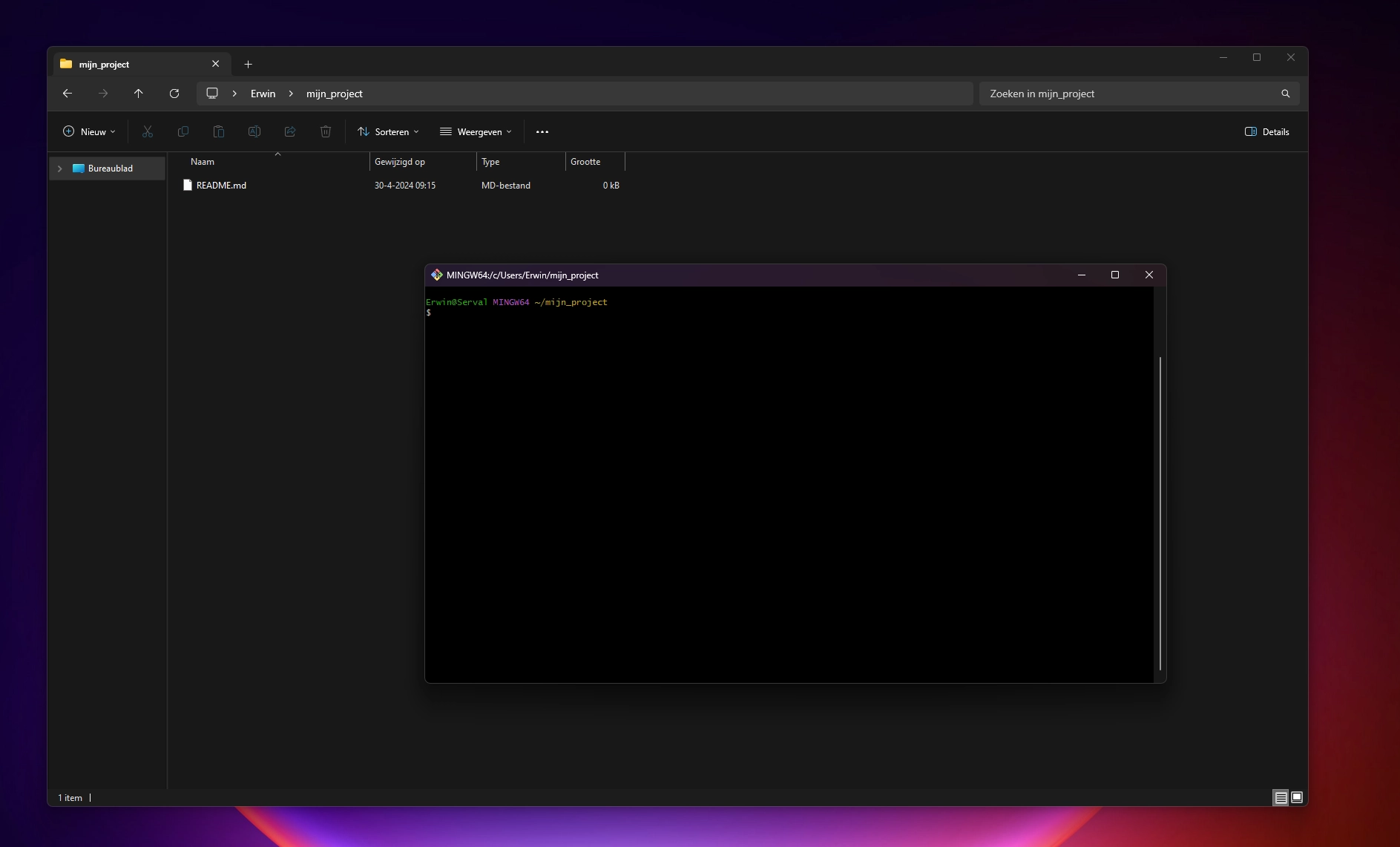Switch to large thumbnails view icon in the status bar
The image size is (1400, 847).
(x=1297, y=798)
